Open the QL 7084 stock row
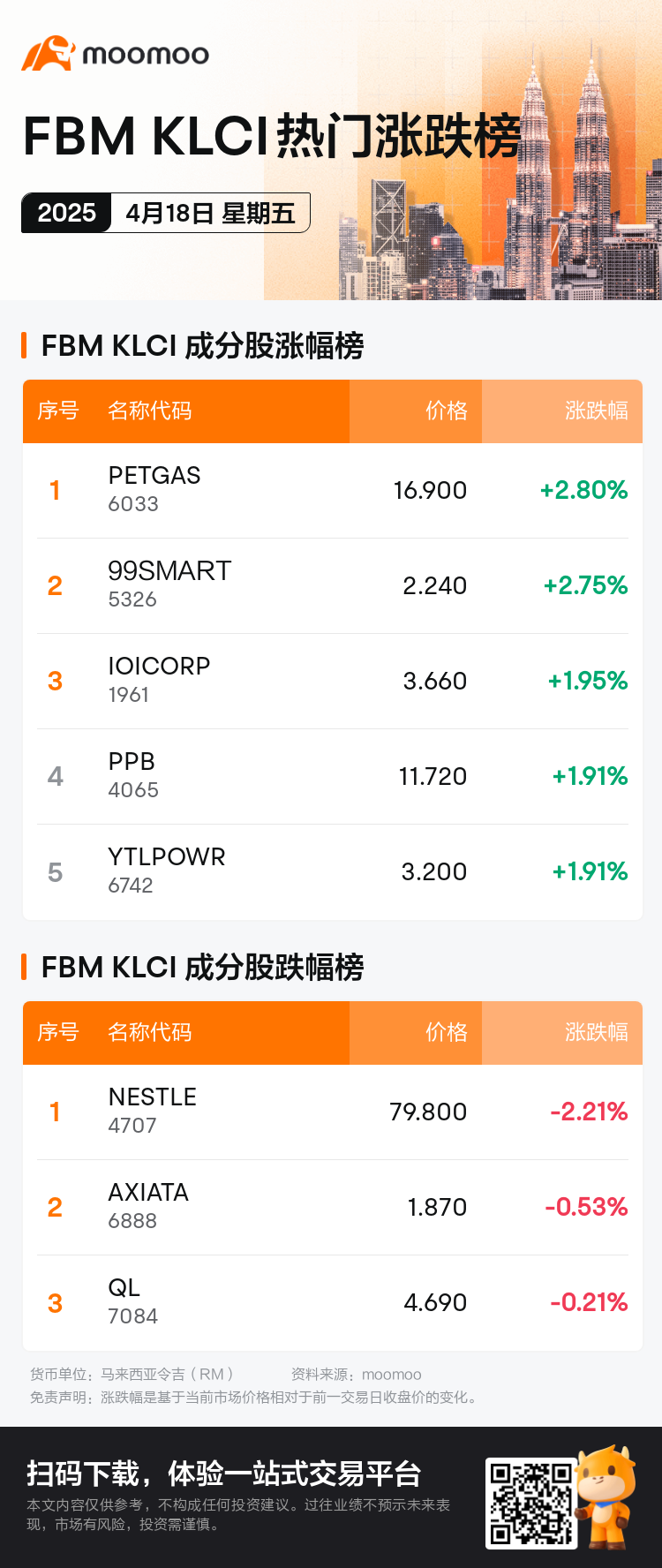Viewport: 662px width, 1568px height. pyautogui.click(x=333, y=1302)
